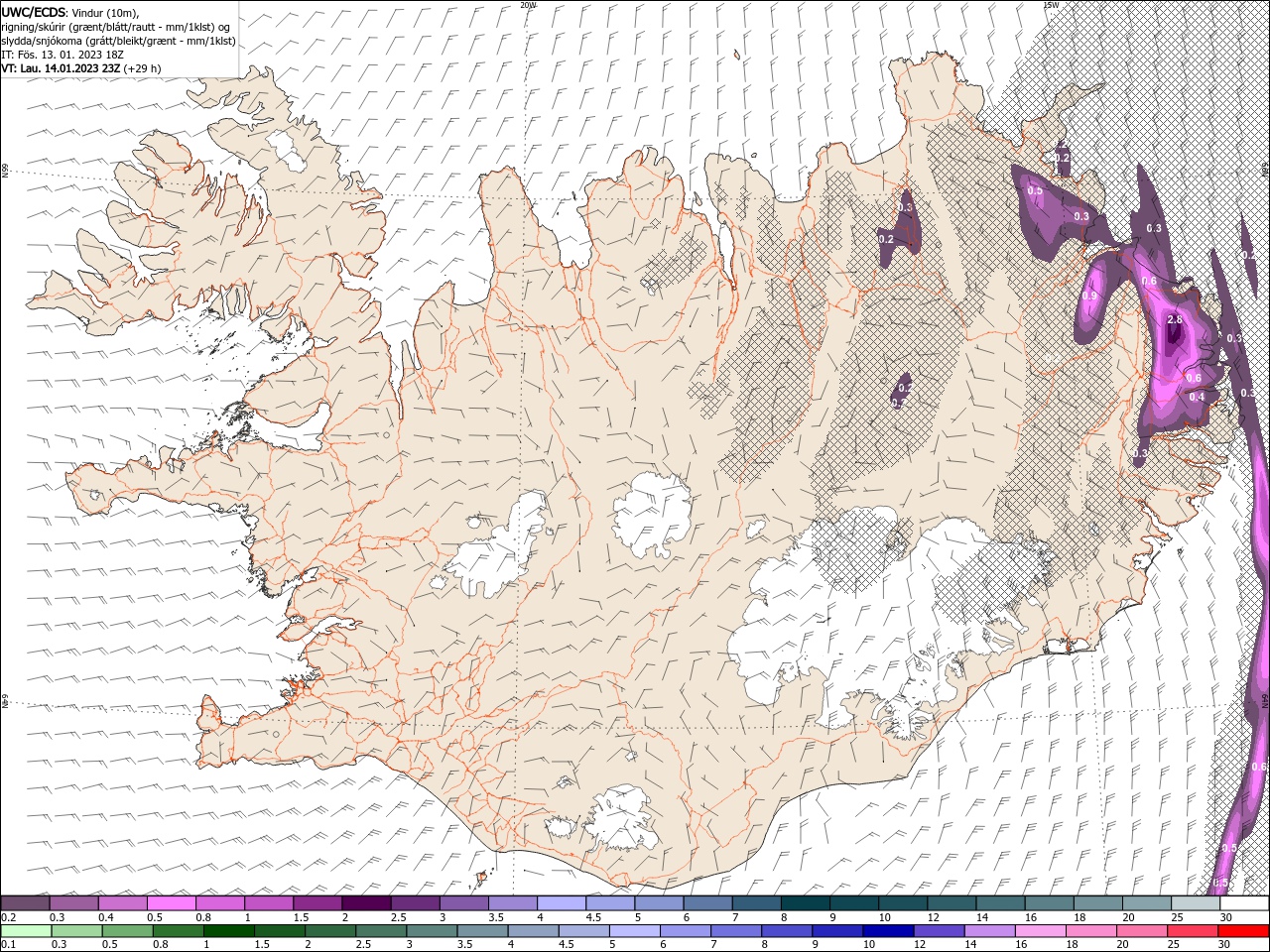This screenshot has width=1270, height=952.
Task: Click the UWC/ECDS title text
Action: pos(34,12)
